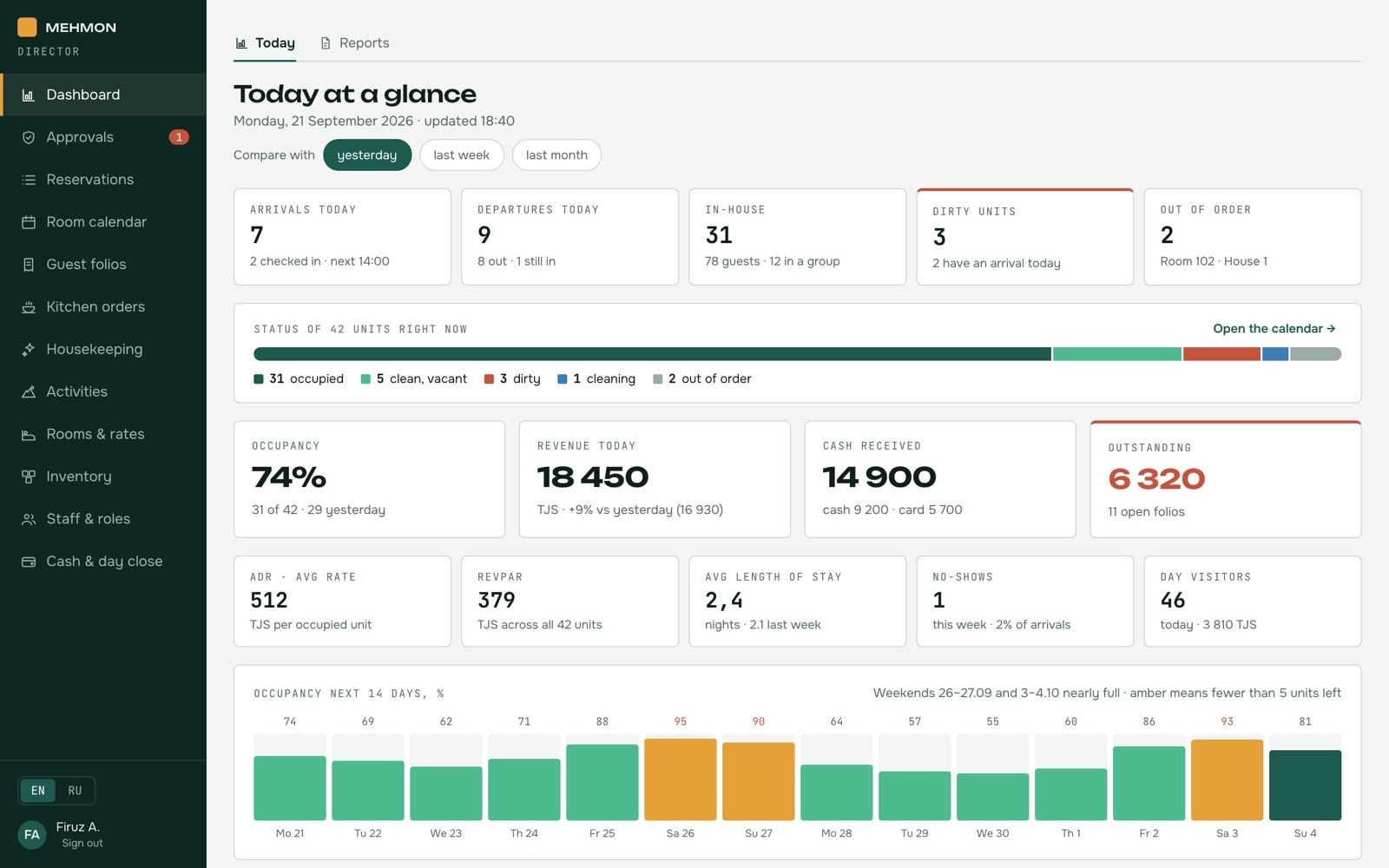
Task: Select the Sa 26 occupancy bar
Action: click(681, 779)
